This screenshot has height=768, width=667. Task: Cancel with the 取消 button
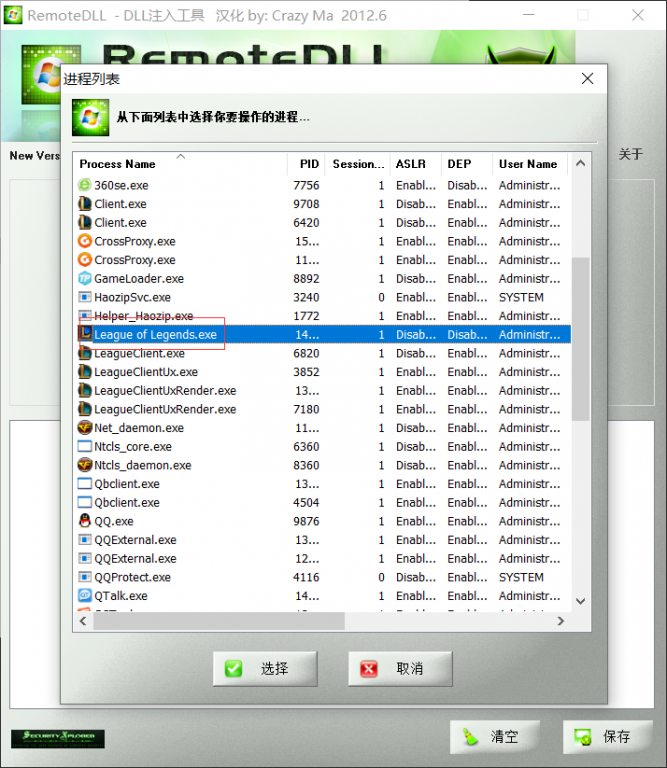(400, 669)
